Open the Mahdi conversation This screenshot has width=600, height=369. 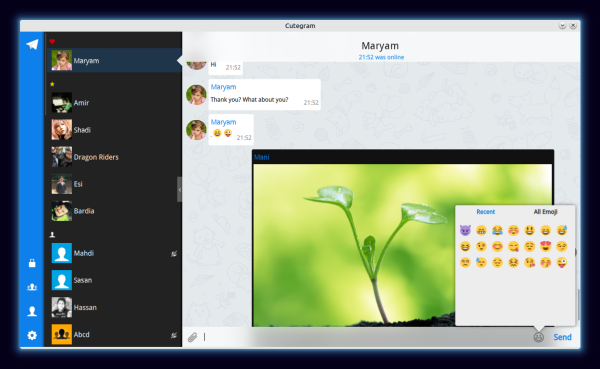(114, 253)
